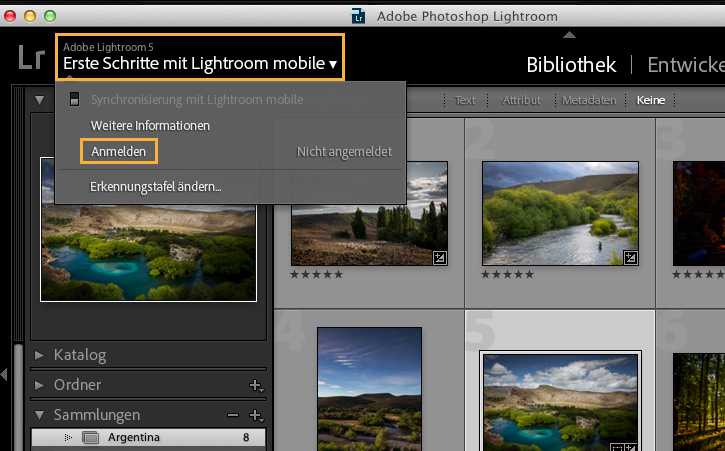Click 'Weitere Informationen' menu entry
The width and height of the screenshot is (725, 451).
tap(150, 125)
